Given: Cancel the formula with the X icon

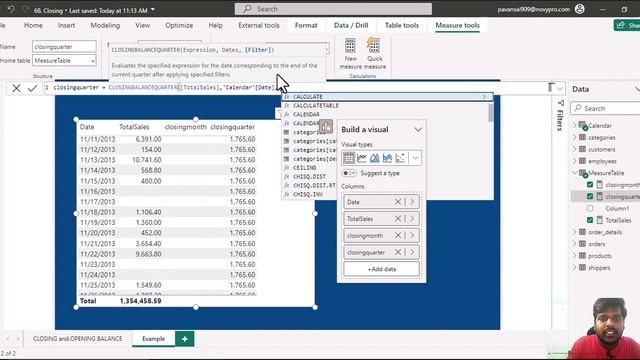Looking at the screenshot, I should (x=16, y=88).
